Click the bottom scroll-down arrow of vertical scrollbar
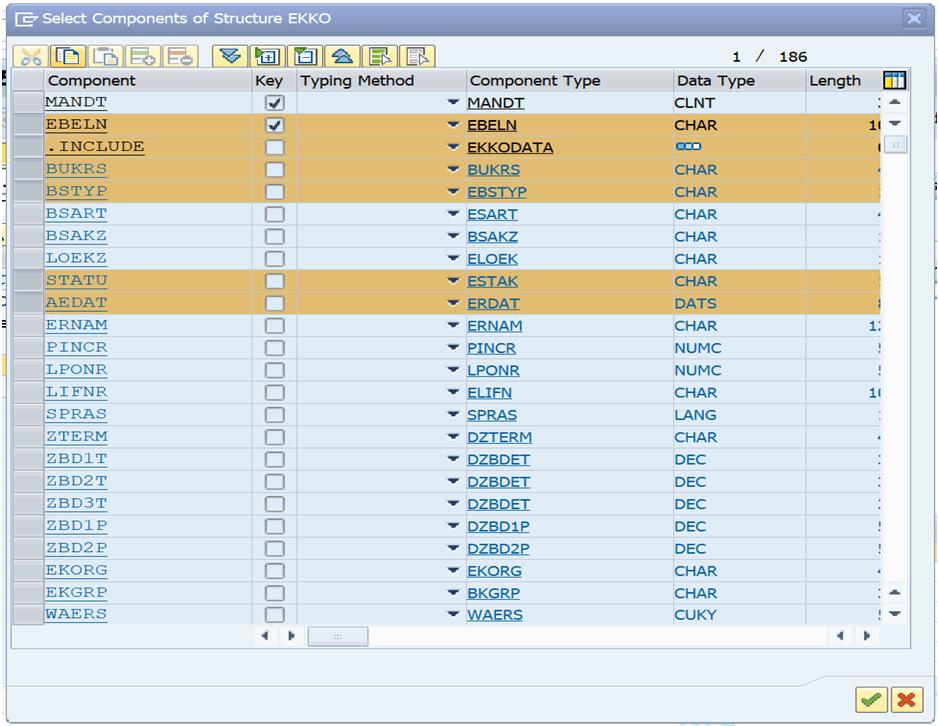The width and height of the screenshot is (938, 726). click(895, 614)
